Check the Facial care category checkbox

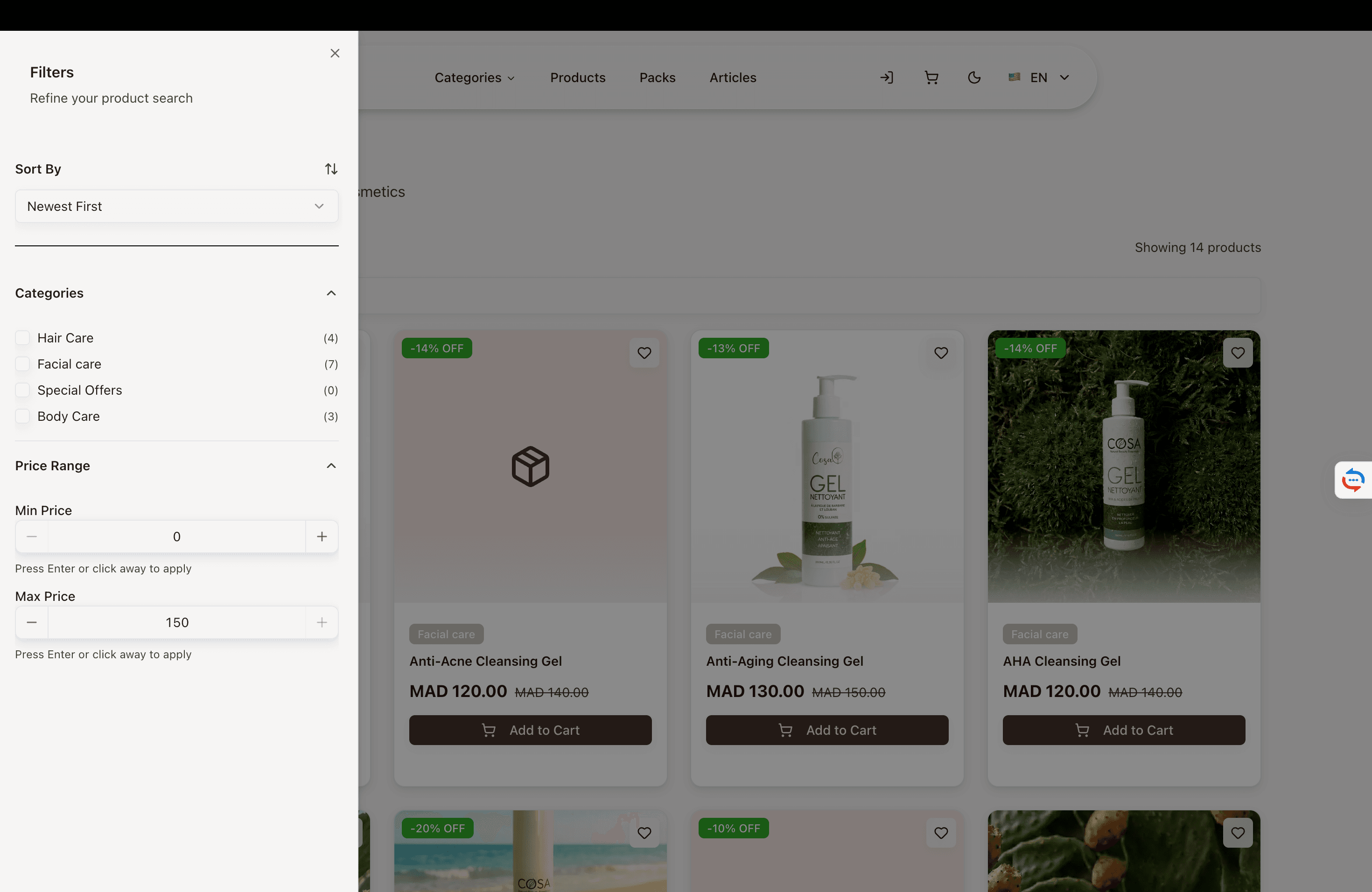point(22,364)
